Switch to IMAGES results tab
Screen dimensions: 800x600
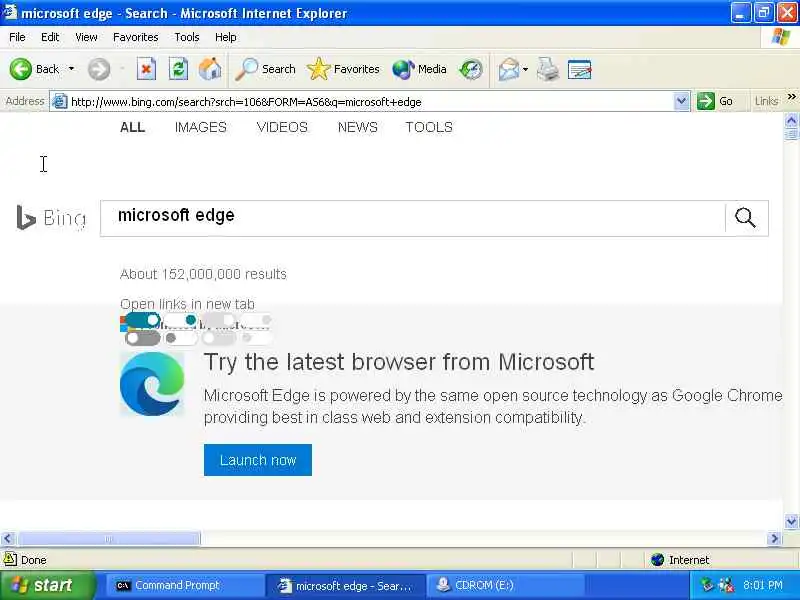pos(201,127)
